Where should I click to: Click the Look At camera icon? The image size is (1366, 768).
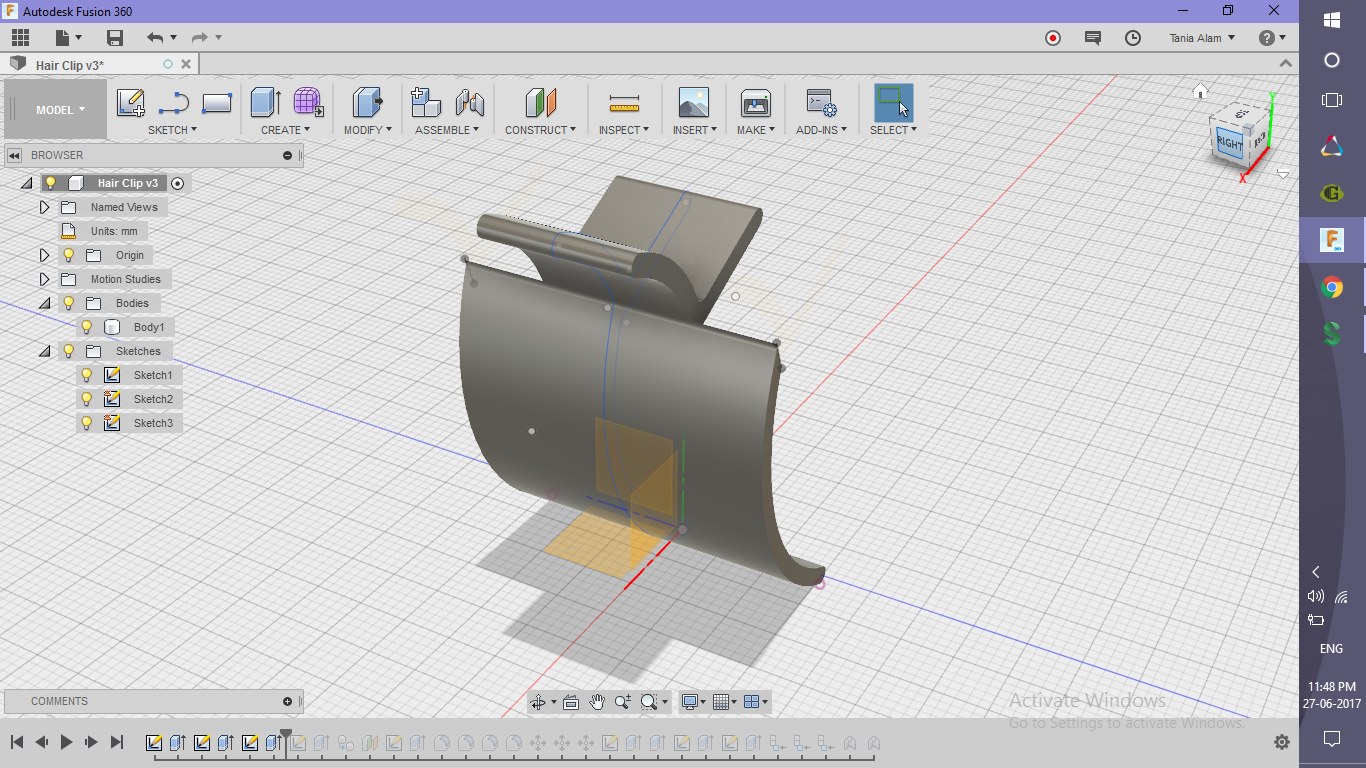click(571, 702)
